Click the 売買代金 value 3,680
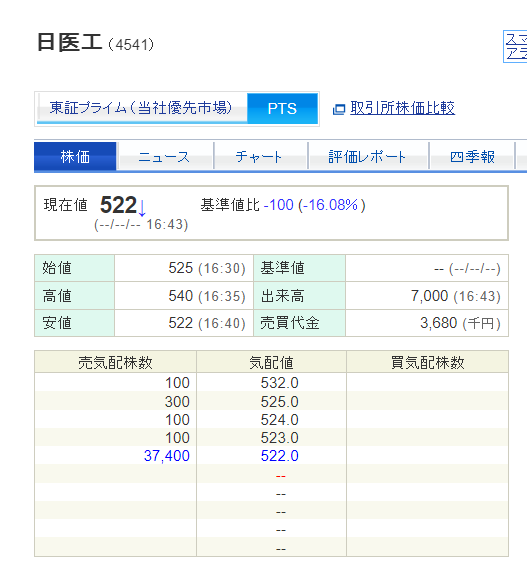The image size is (527, 567). [438, 323]
